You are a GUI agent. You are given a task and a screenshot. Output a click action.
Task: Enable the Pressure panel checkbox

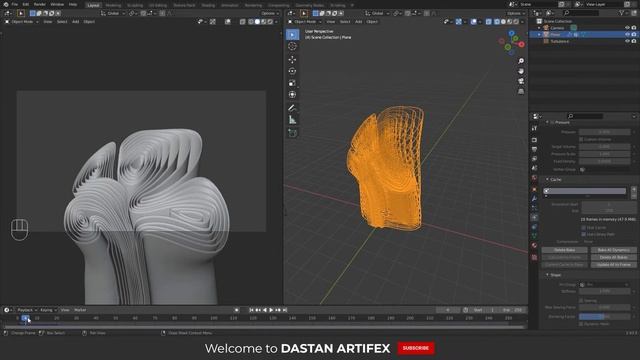coord(552,122)
